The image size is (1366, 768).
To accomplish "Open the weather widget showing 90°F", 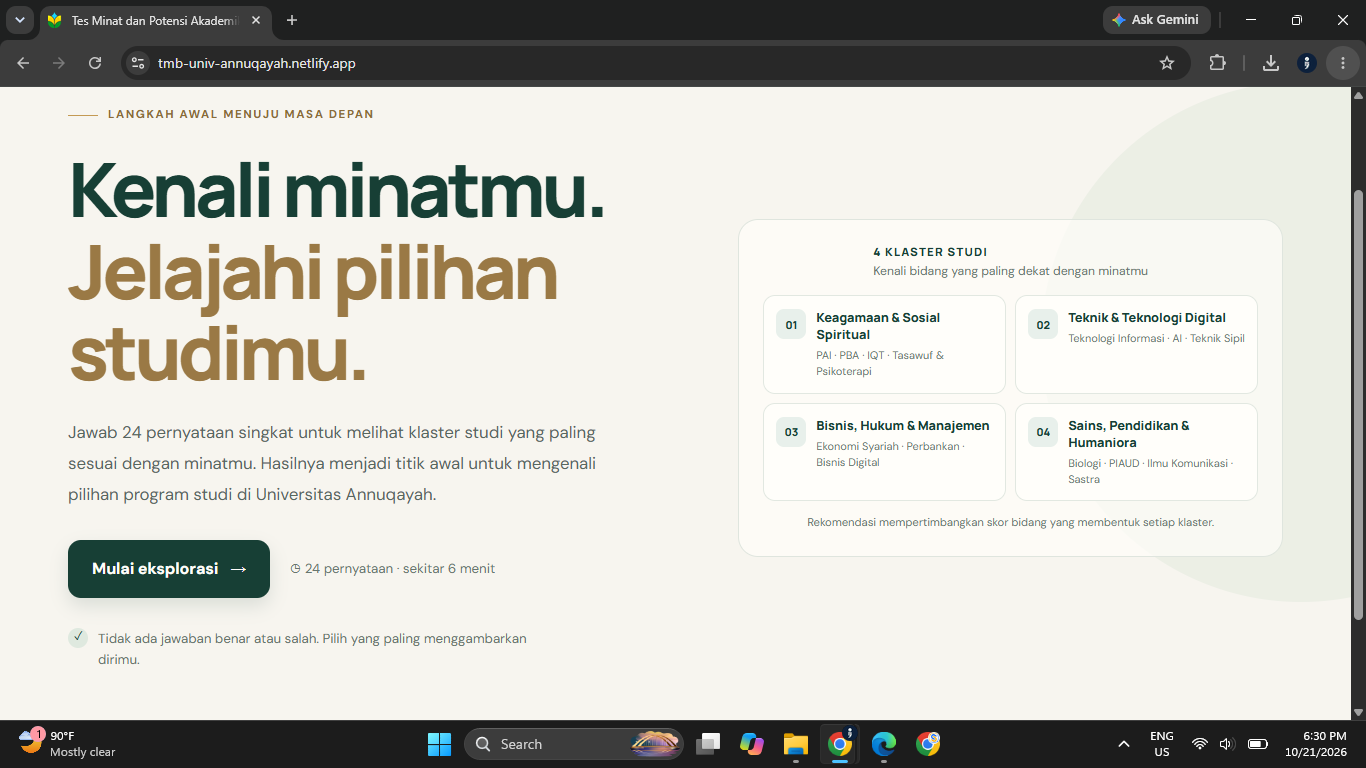I will (x=68, y=744).
